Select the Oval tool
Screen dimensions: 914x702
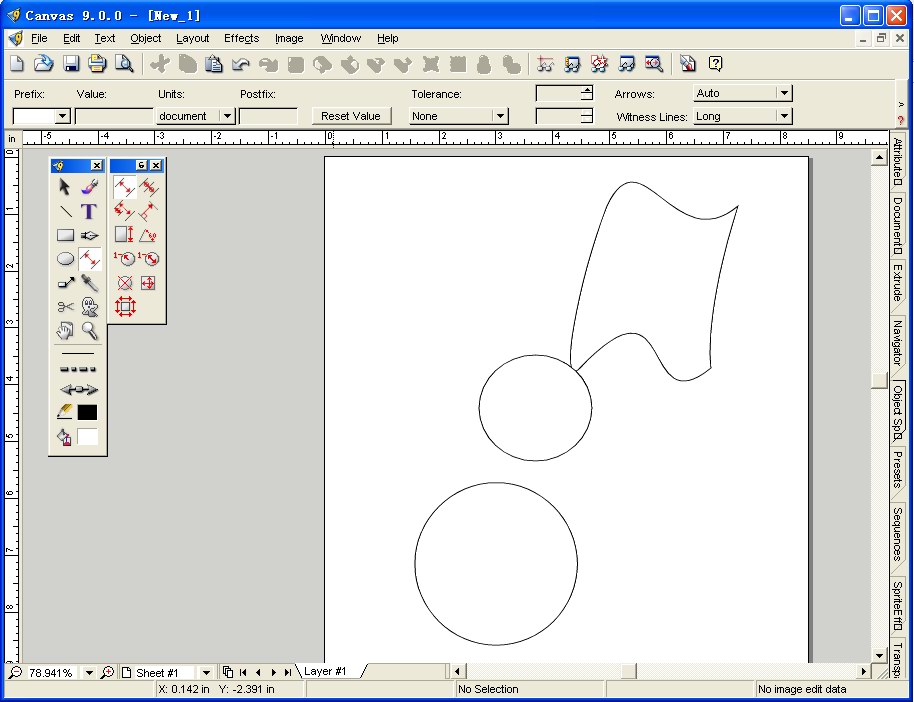[x=65, y=259]
